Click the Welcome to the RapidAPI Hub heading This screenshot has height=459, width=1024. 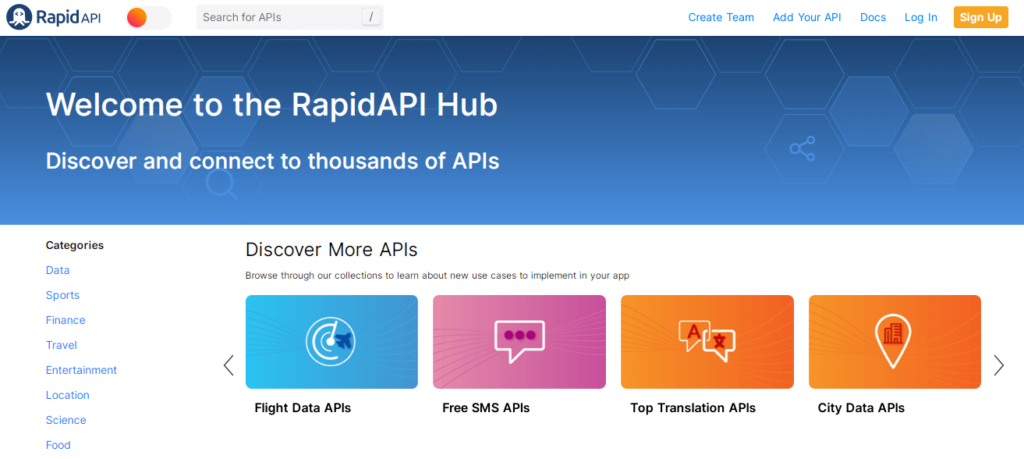(272, 104)
